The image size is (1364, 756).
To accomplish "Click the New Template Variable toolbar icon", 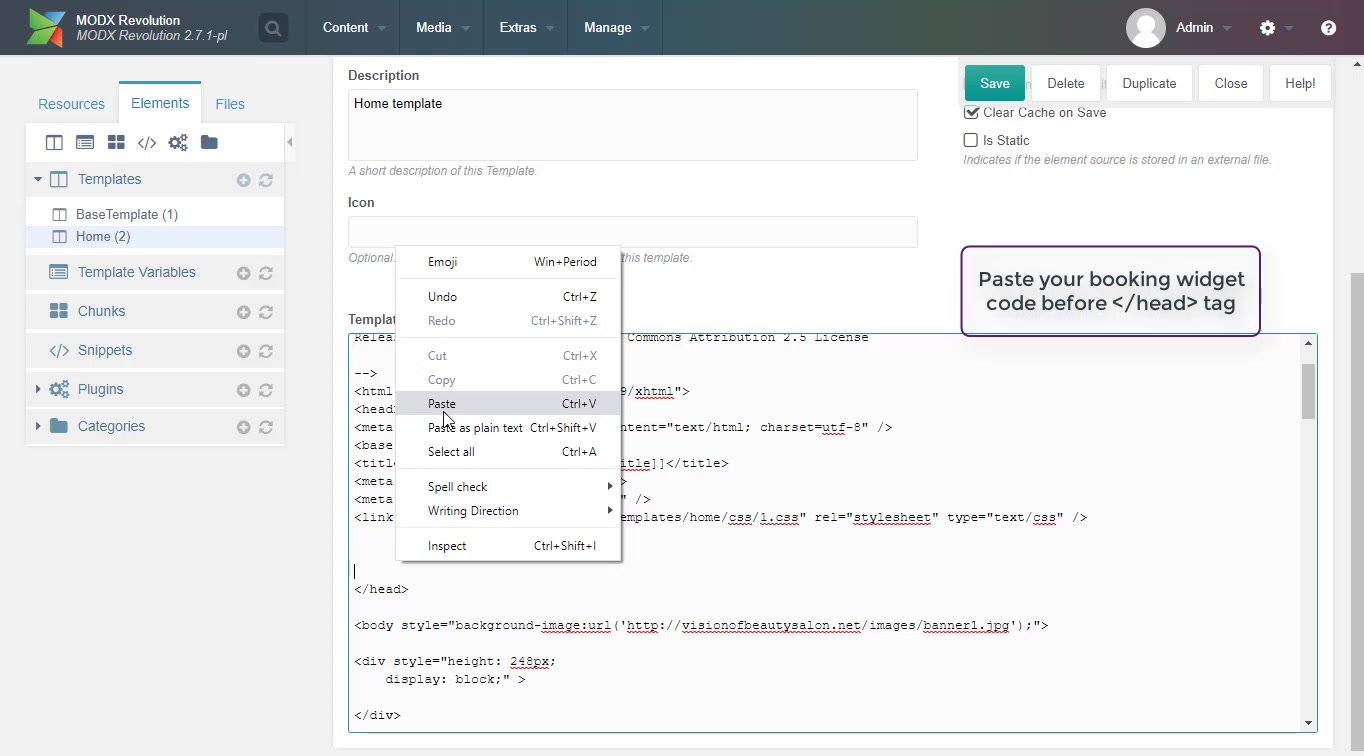I will tap(85, 143).
